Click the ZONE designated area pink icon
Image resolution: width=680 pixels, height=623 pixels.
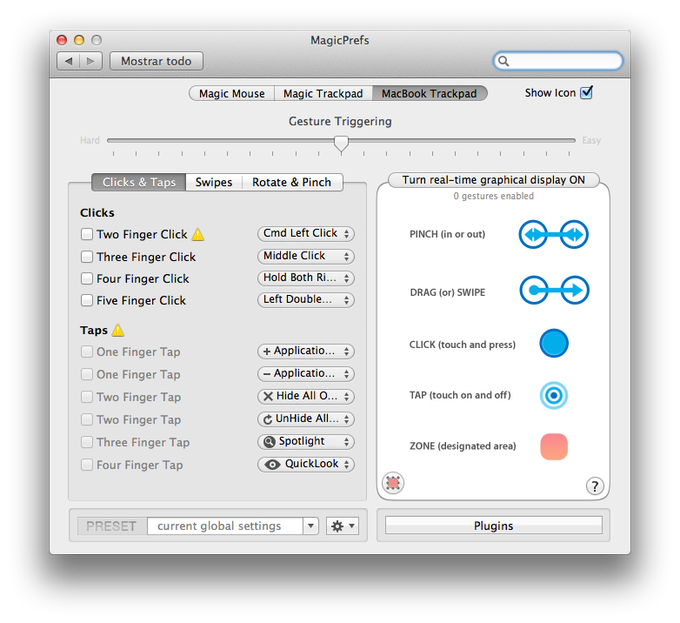pos(554,447)
